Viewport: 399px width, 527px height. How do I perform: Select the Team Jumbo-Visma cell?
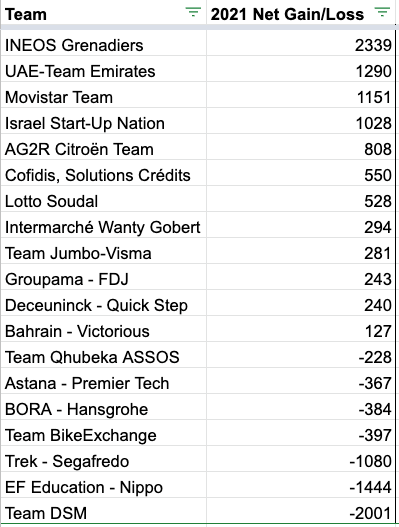(103, 251)
